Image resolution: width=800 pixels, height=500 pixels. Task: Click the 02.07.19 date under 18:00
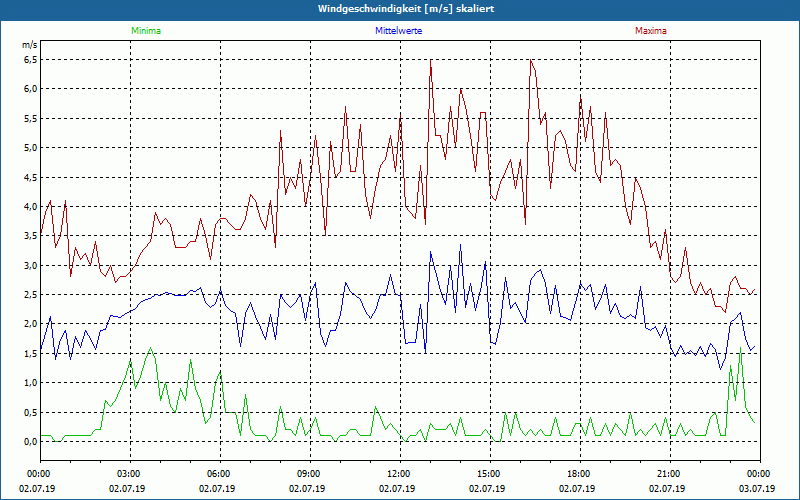(x=577, y=488)
